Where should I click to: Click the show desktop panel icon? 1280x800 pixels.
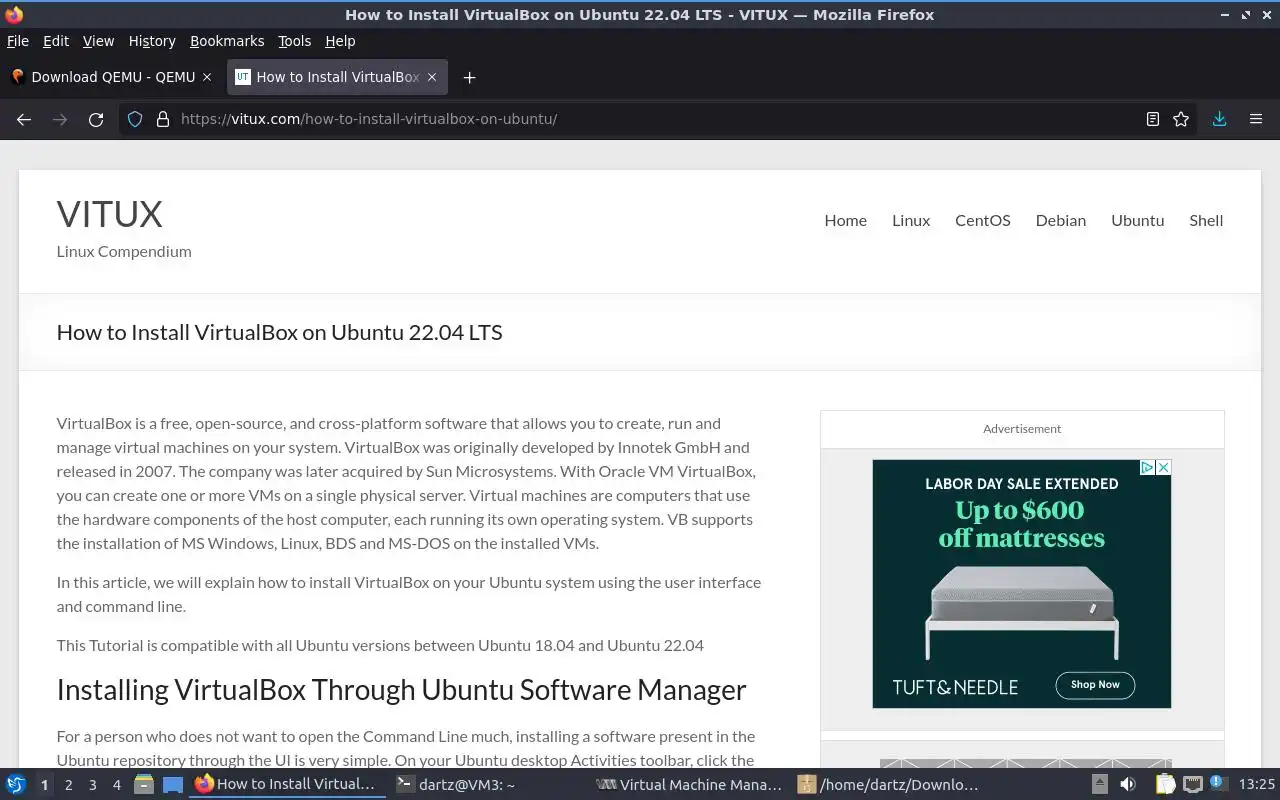[173, 785]
